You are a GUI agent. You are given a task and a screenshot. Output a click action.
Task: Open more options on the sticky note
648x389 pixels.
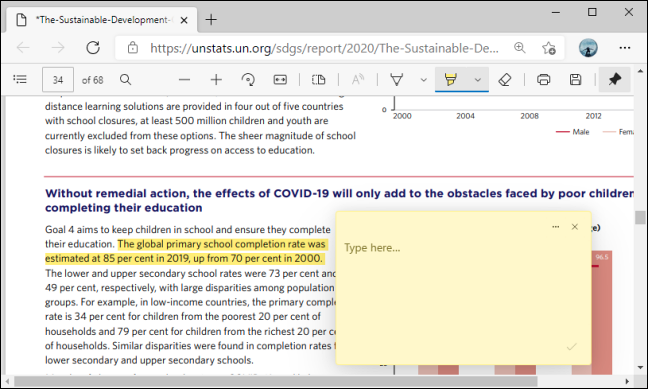(x=555, y=227)
